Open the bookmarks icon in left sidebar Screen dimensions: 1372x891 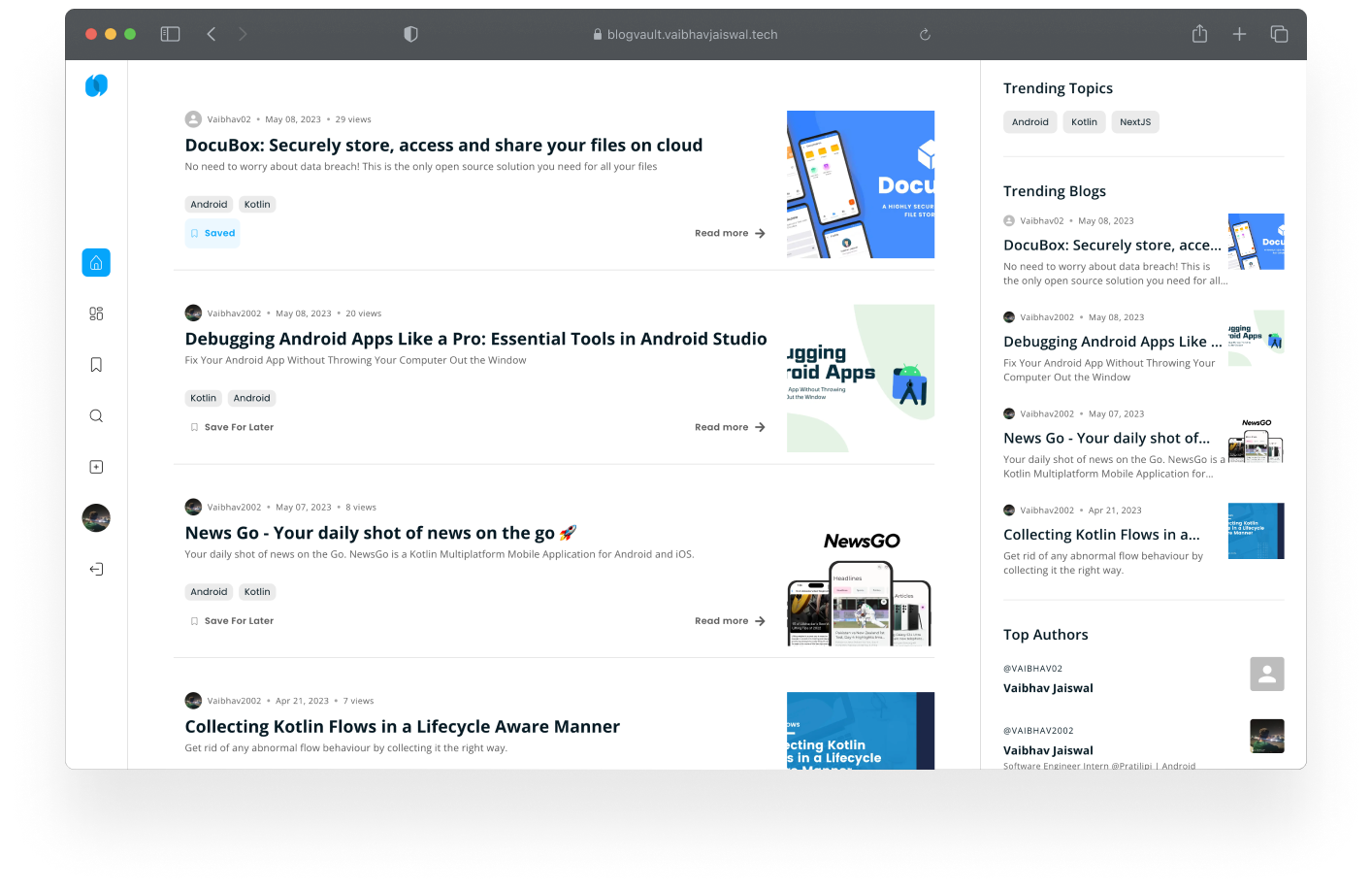pos(96,365)
